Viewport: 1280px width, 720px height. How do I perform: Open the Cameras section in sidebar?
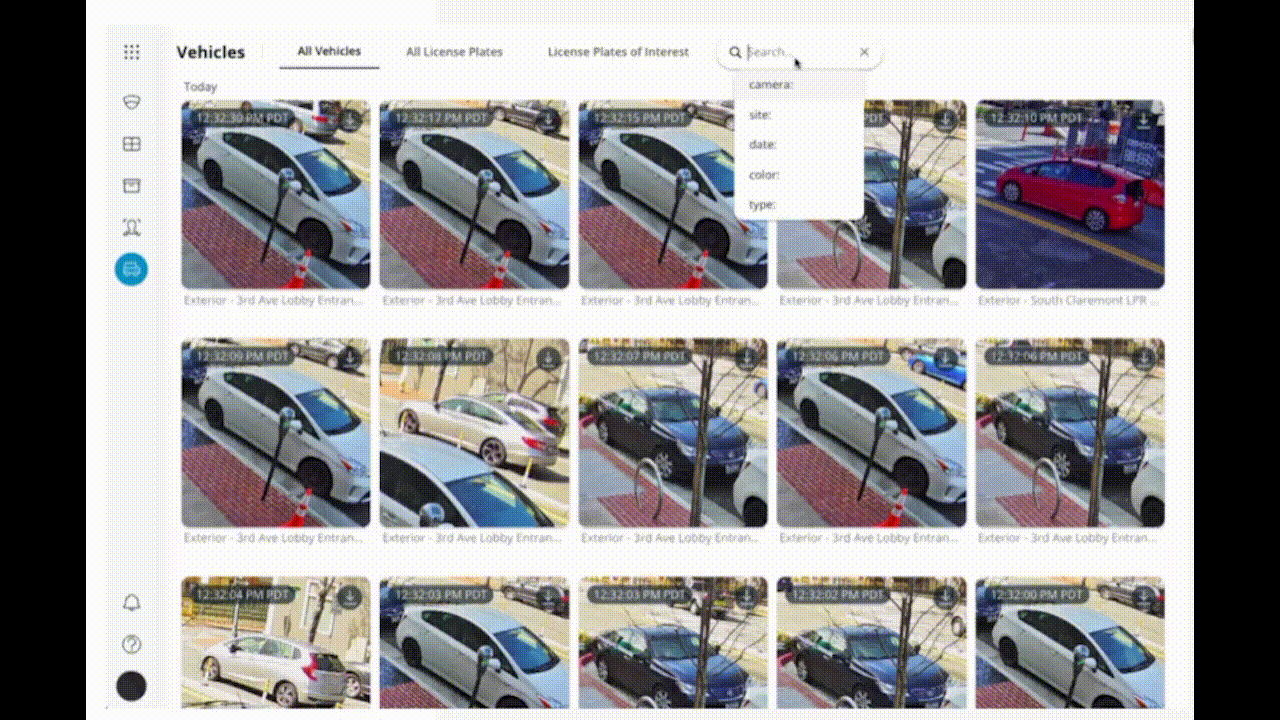pos(131,102)
